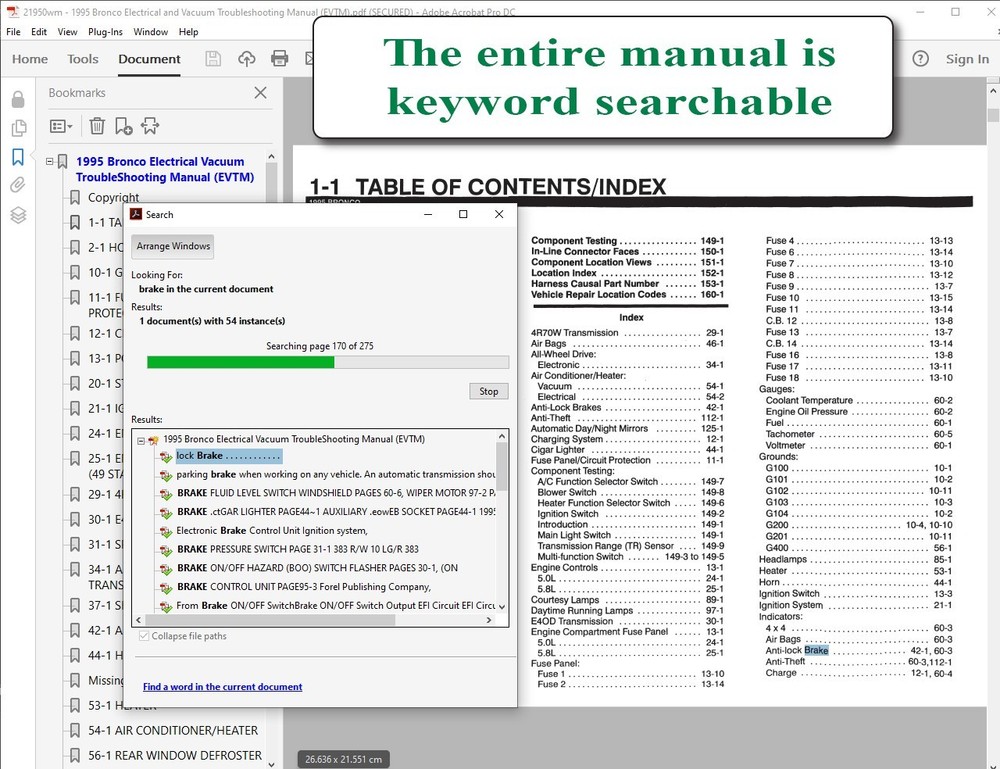Click scroll-up arrow of search results list

pos(502,436)
